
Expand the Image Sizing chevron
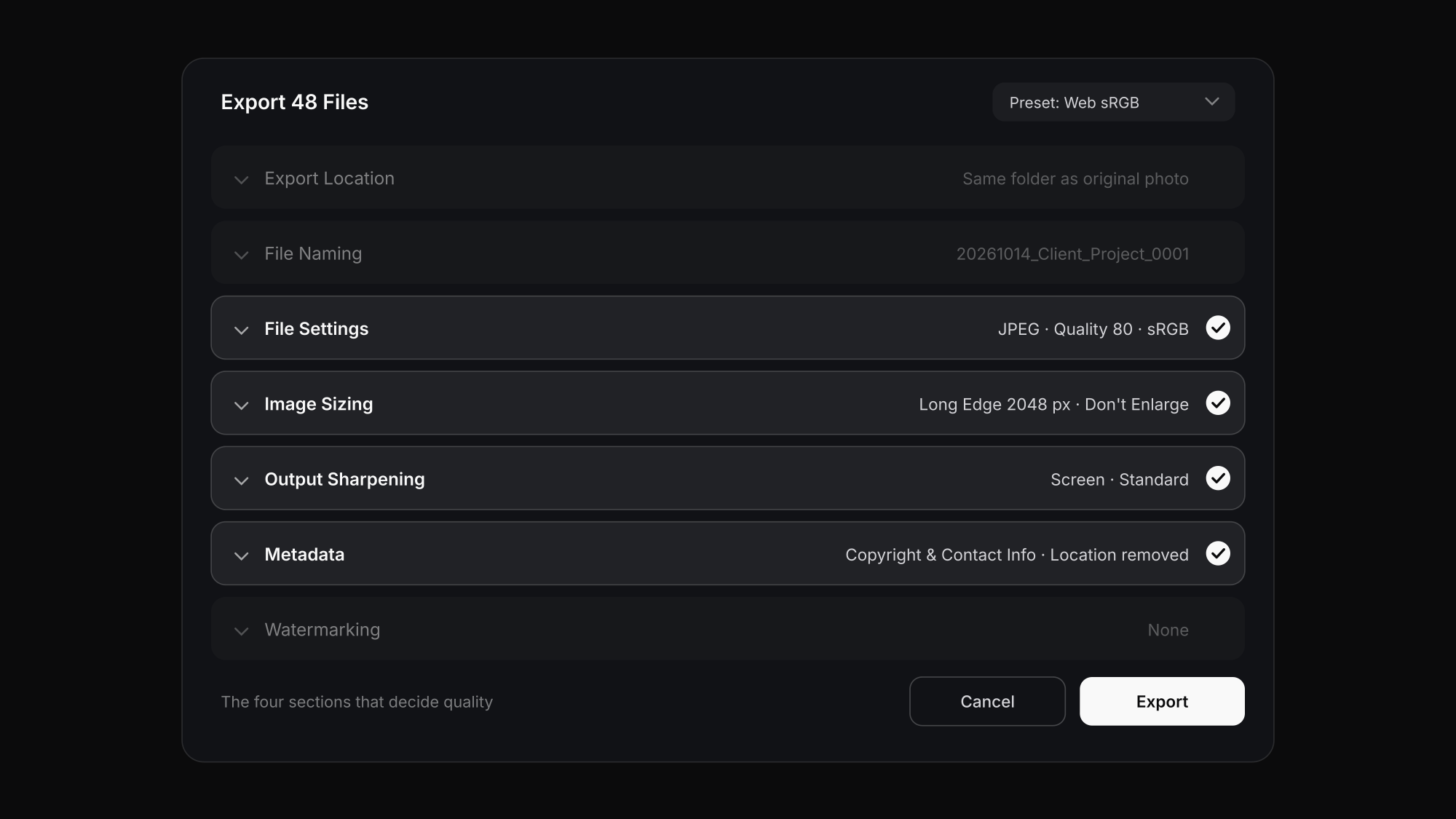(241, 405)
